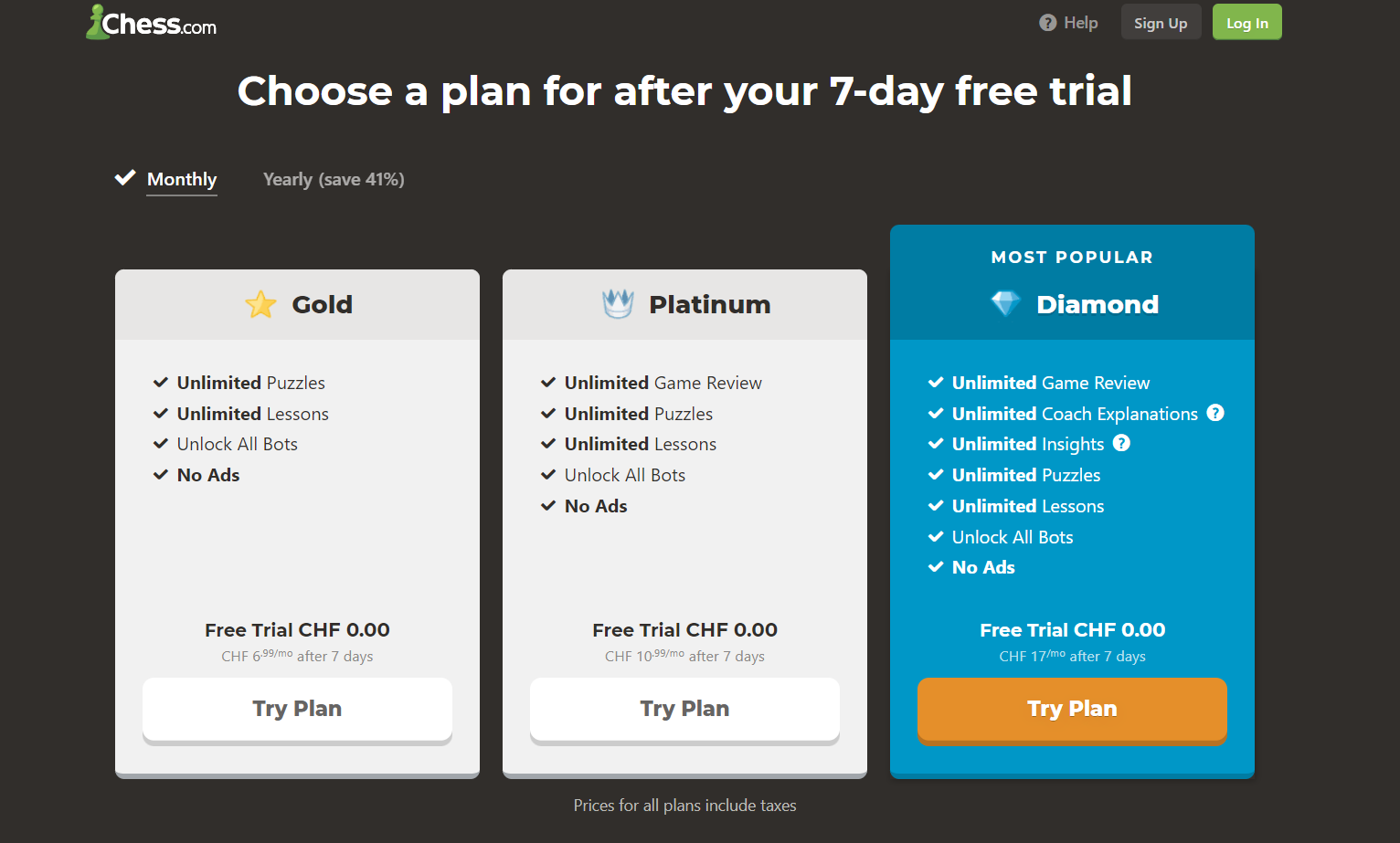Expand the Gold plan feature list
The width and height of the screenshot is (1400, 843).
pos(297,429)
